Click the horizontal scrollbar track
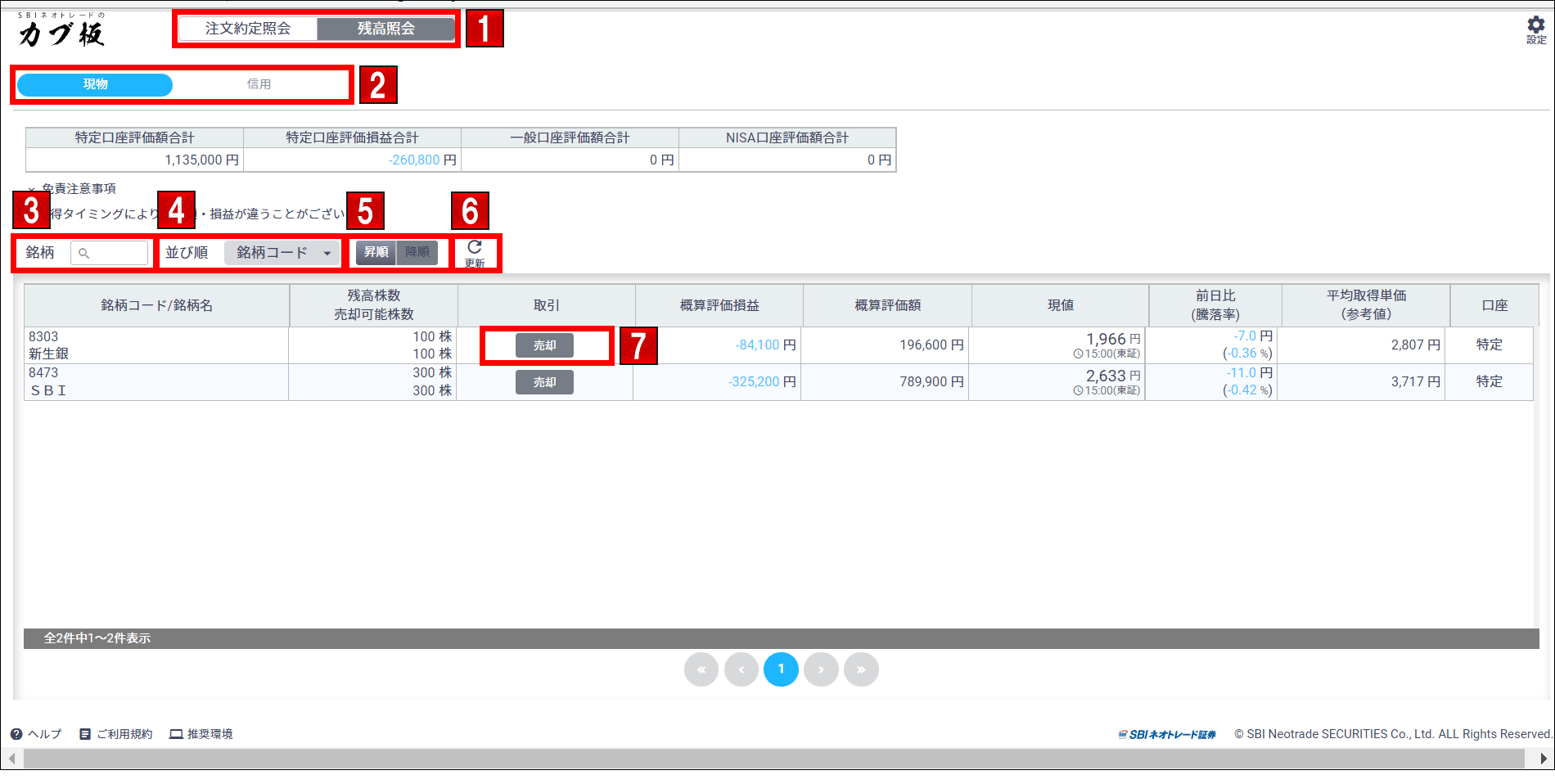 pos(773,759)
